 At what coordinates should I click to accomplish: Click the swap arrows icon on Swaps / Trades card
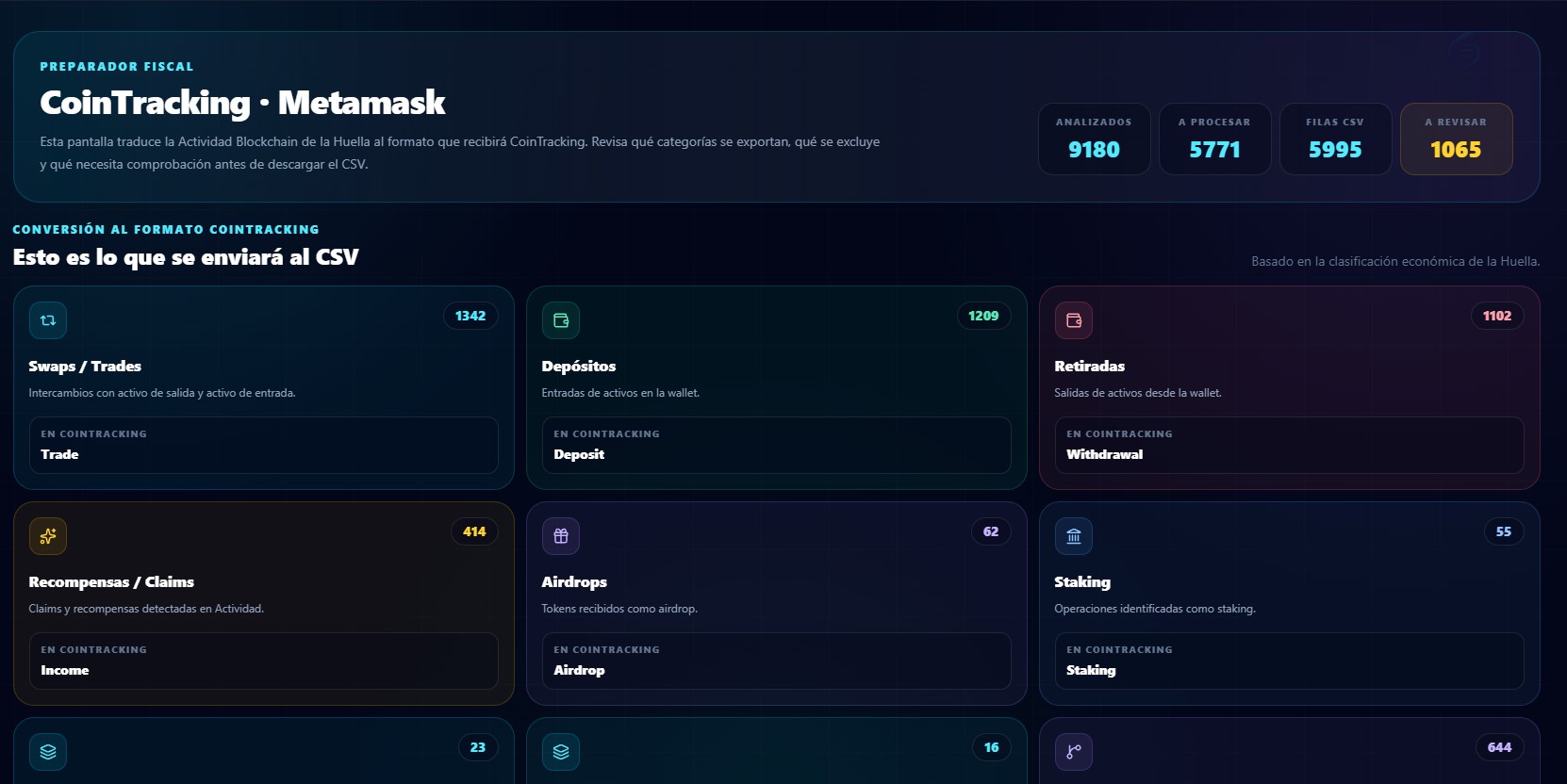pyautogui.click(x=48, y=320)
